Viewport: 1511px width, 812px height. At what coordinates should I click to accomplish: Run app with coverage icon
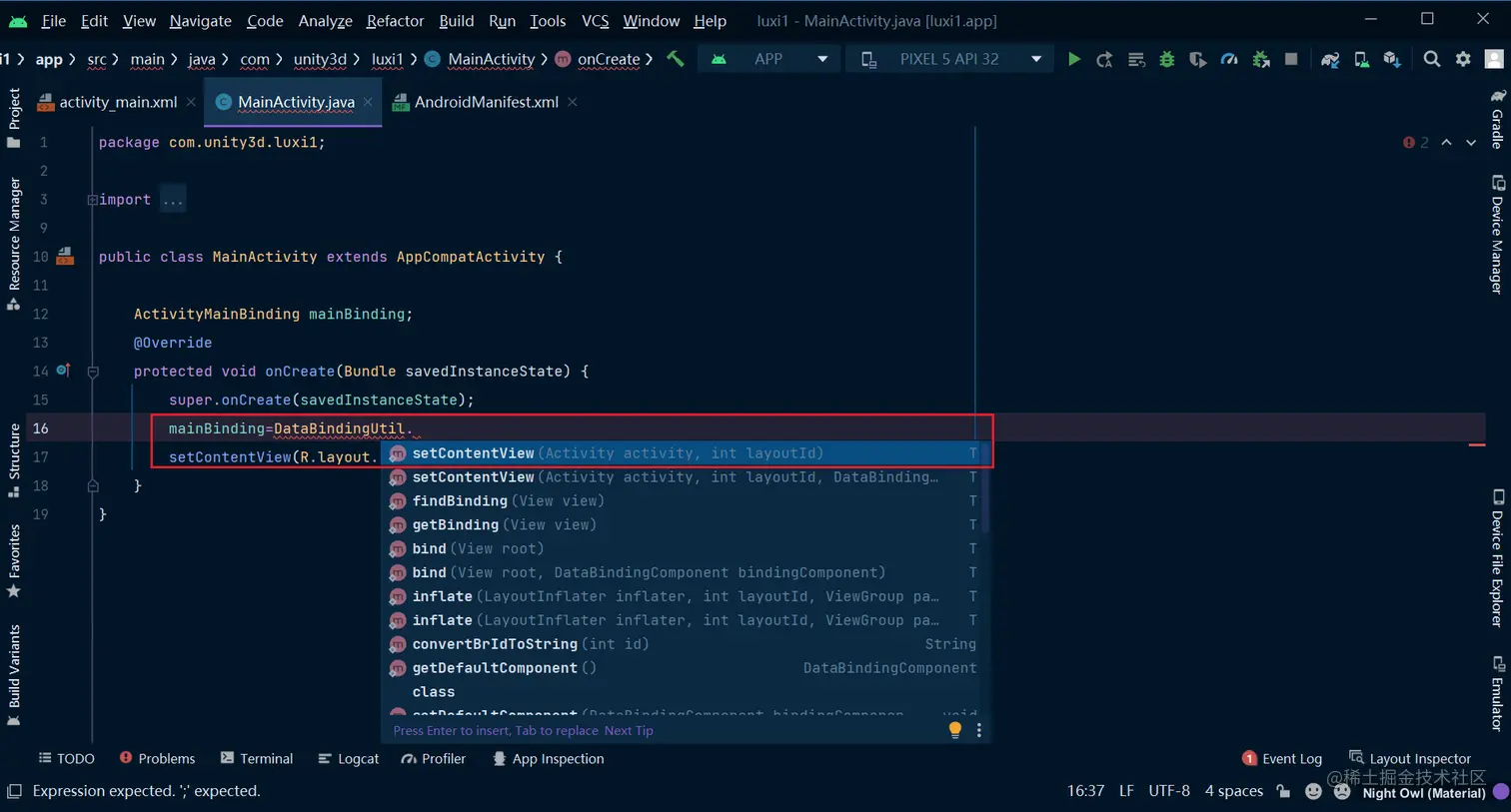tap(1197, 59)
